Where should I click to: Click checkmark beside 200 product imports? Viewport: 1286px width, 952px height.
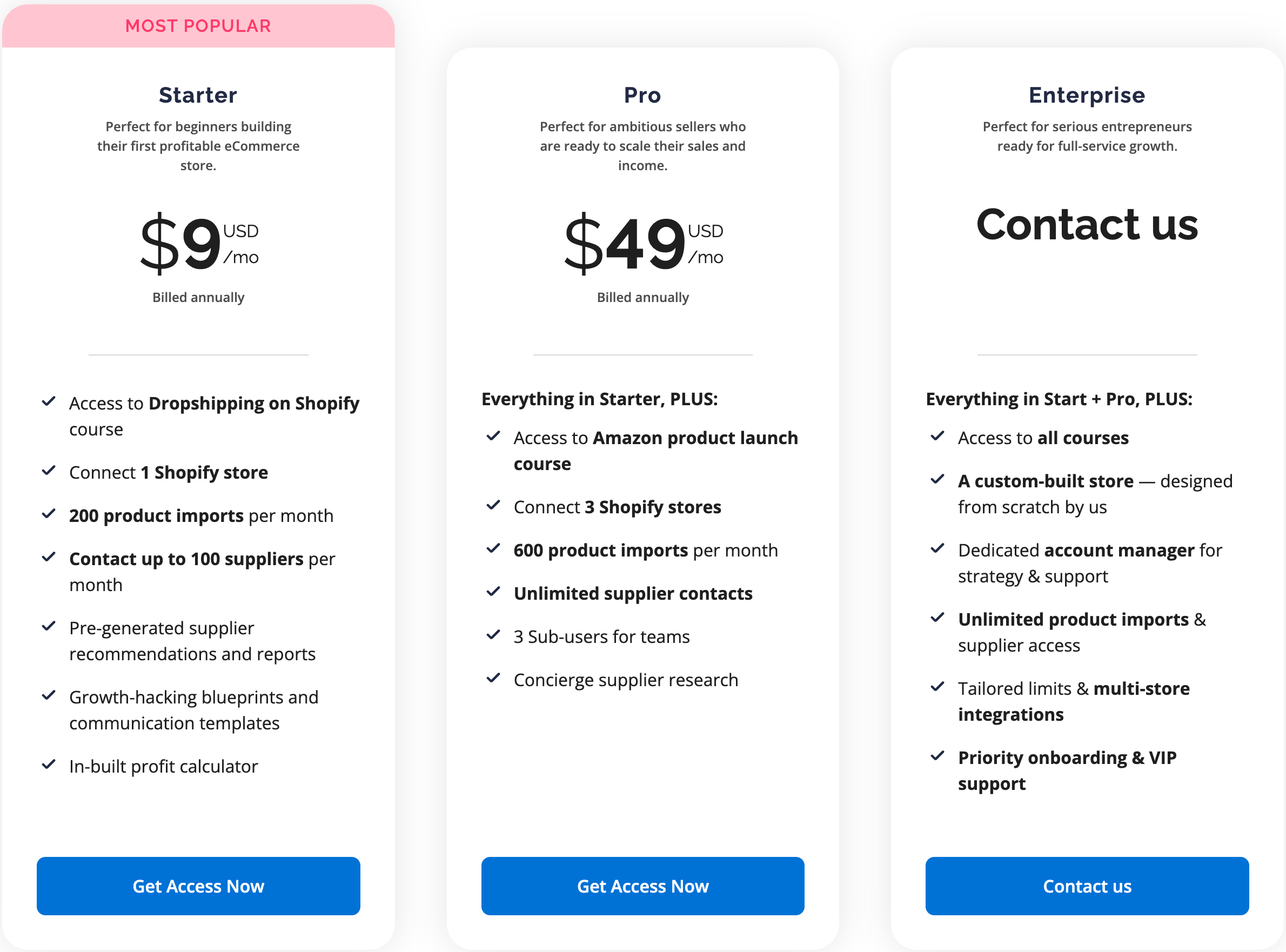click(x=49, y=513)
